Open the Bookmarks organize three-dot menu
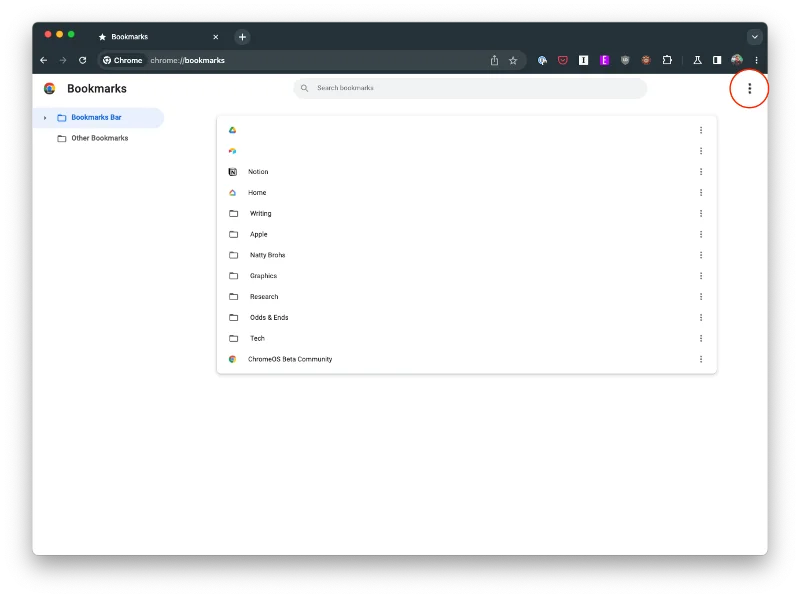 749,89
